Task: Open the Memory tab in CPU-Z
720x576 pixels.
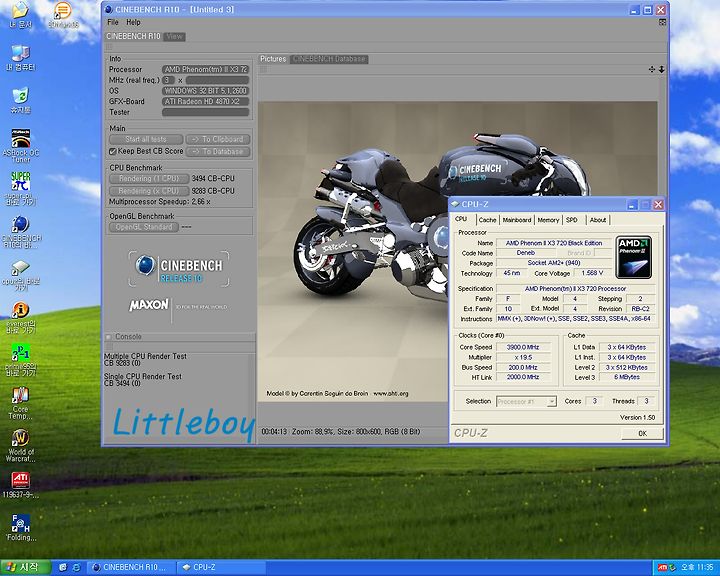Action: point(548,220)
